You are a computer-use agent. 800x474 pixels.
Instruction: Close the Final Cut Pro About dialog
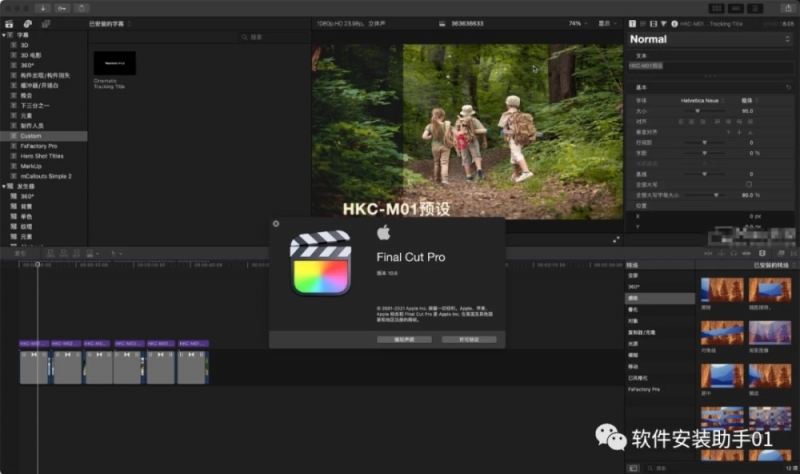[276, 224]
